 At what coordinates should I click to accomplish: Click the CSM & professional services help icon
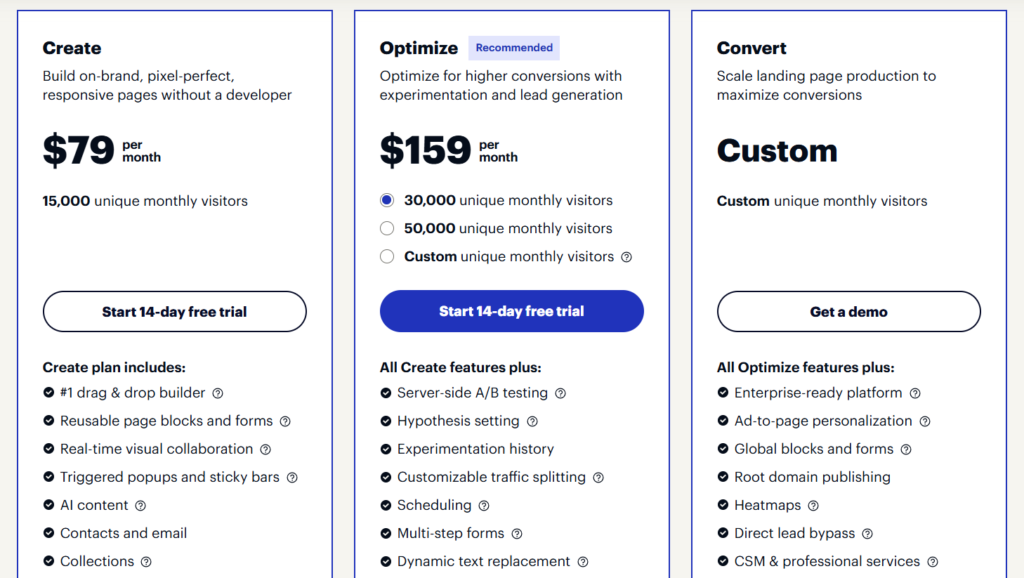click(x=932, y=561)
